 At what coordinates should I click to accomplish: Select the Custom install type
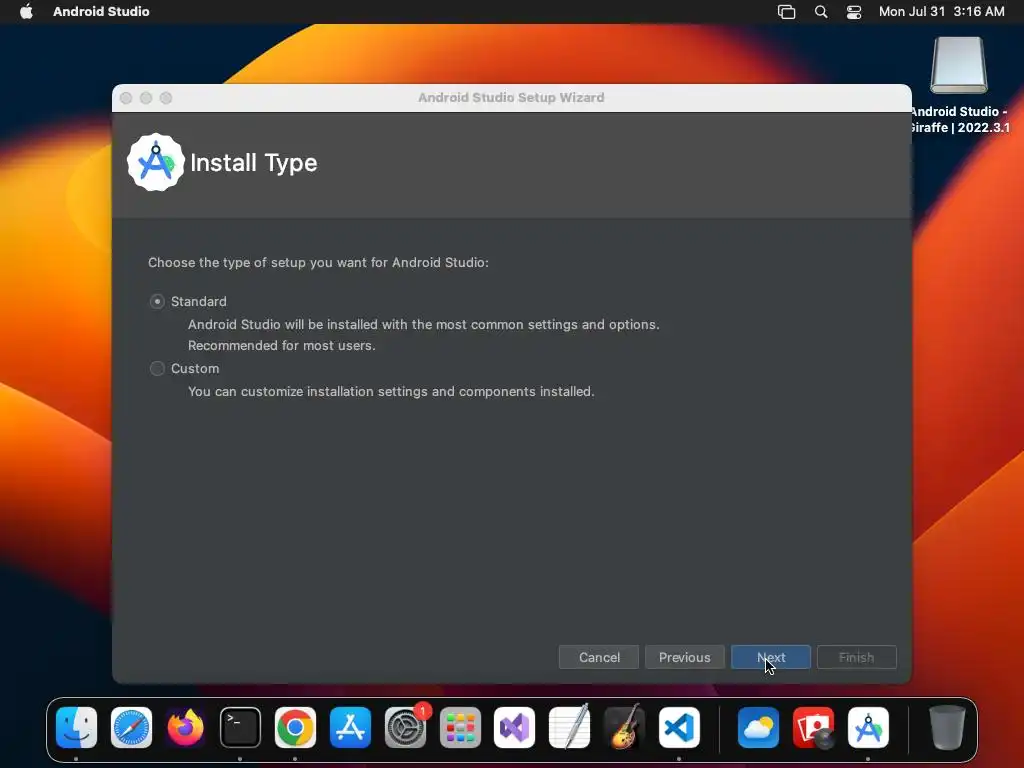157,368
